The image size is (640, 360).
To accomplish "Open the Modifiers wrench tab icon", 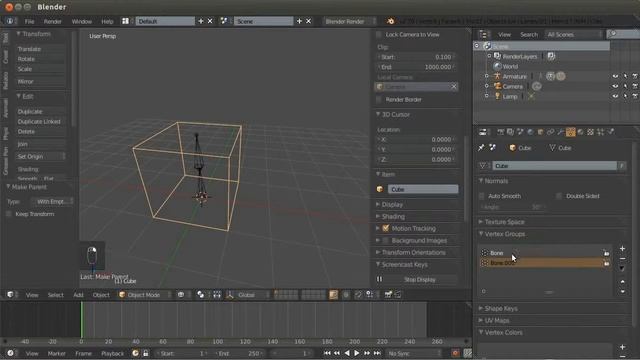I will [x=560, y=132].
